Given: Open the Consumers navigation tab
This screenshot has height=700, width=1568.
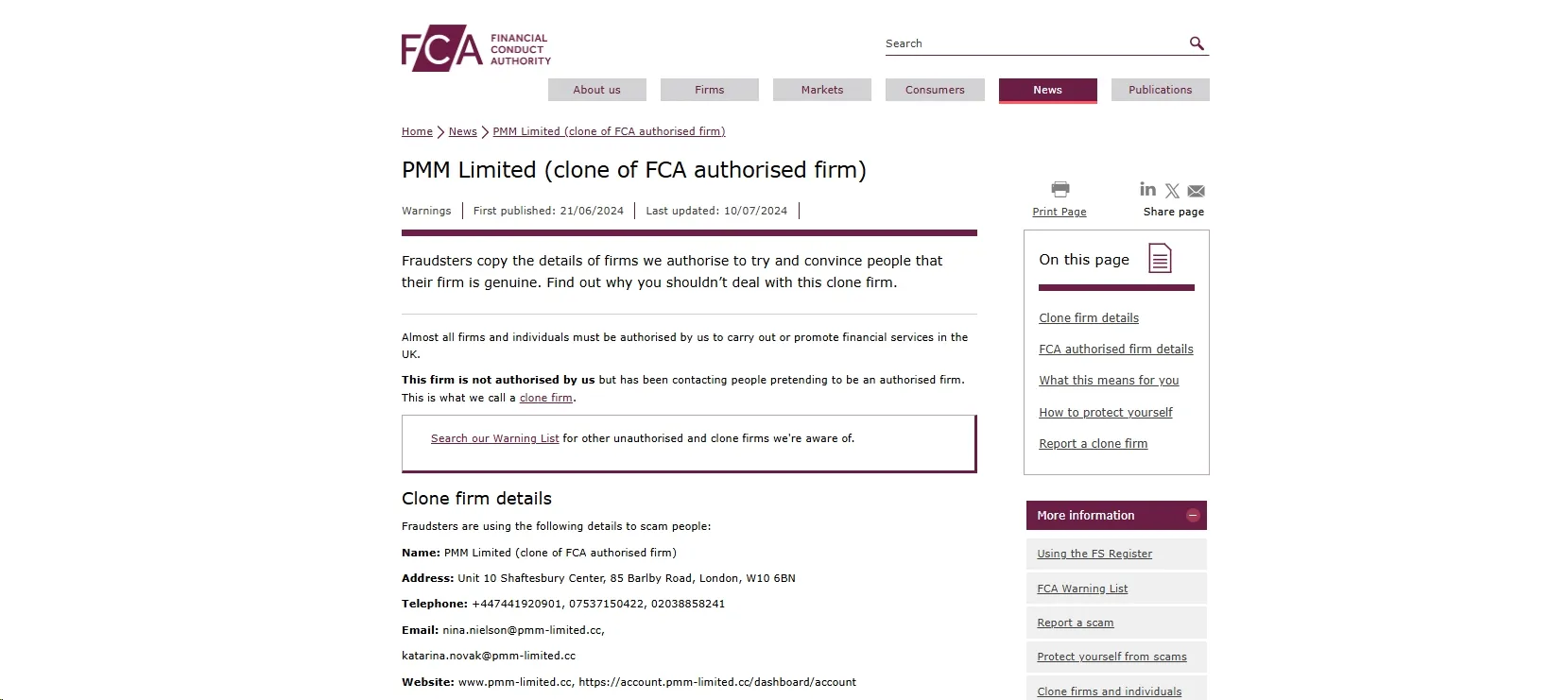Looking at the screenshot, I should [935, 90].
